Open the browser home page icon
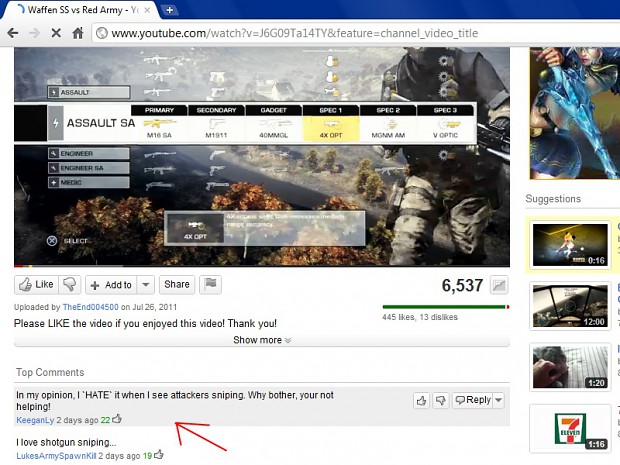The image size is (620, 465). (x=78, y=33)
